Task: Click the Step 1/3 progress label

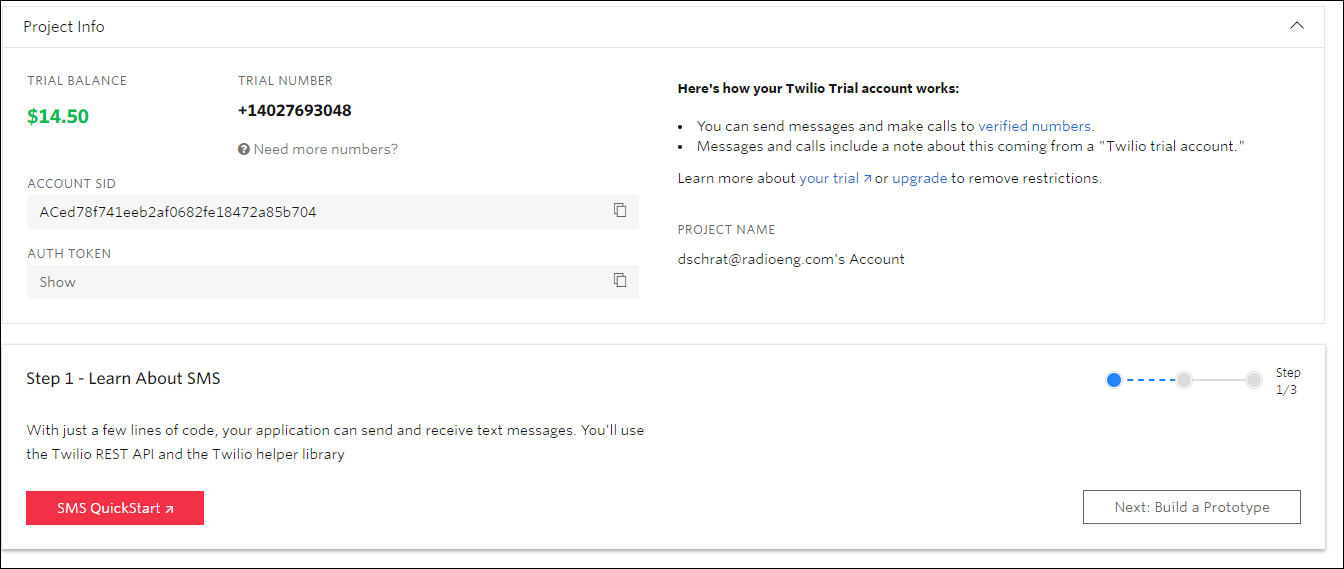Action: tap(1288, 381)
